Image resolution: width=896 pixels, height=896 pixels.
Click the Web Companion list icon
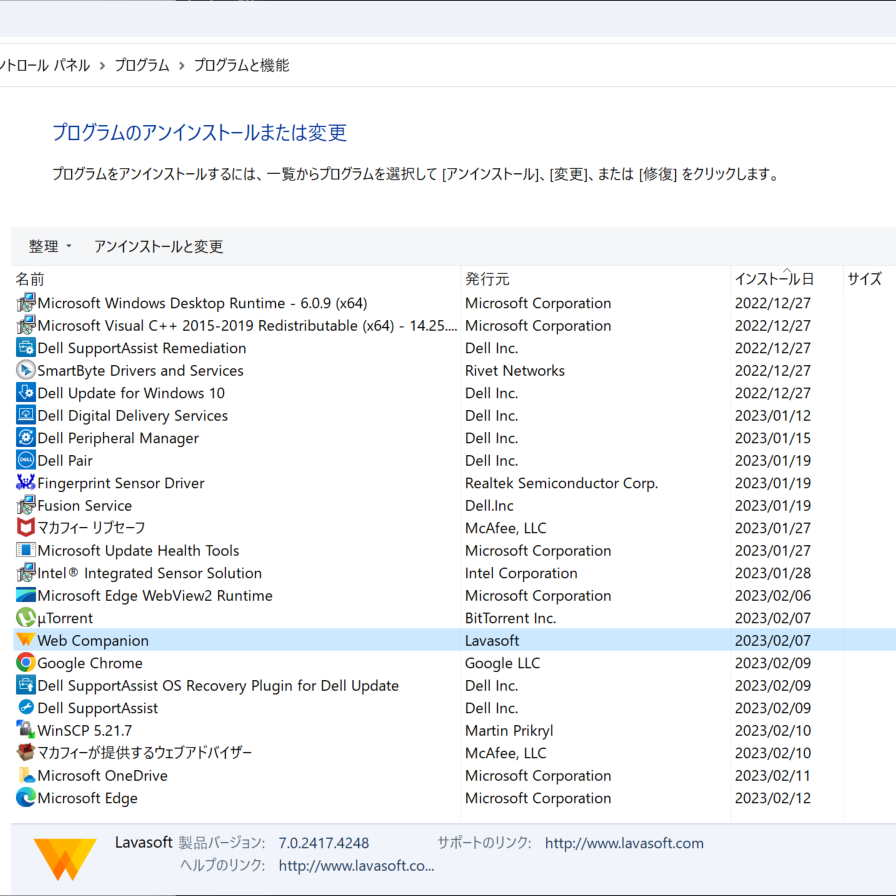[x=26, y=640]
